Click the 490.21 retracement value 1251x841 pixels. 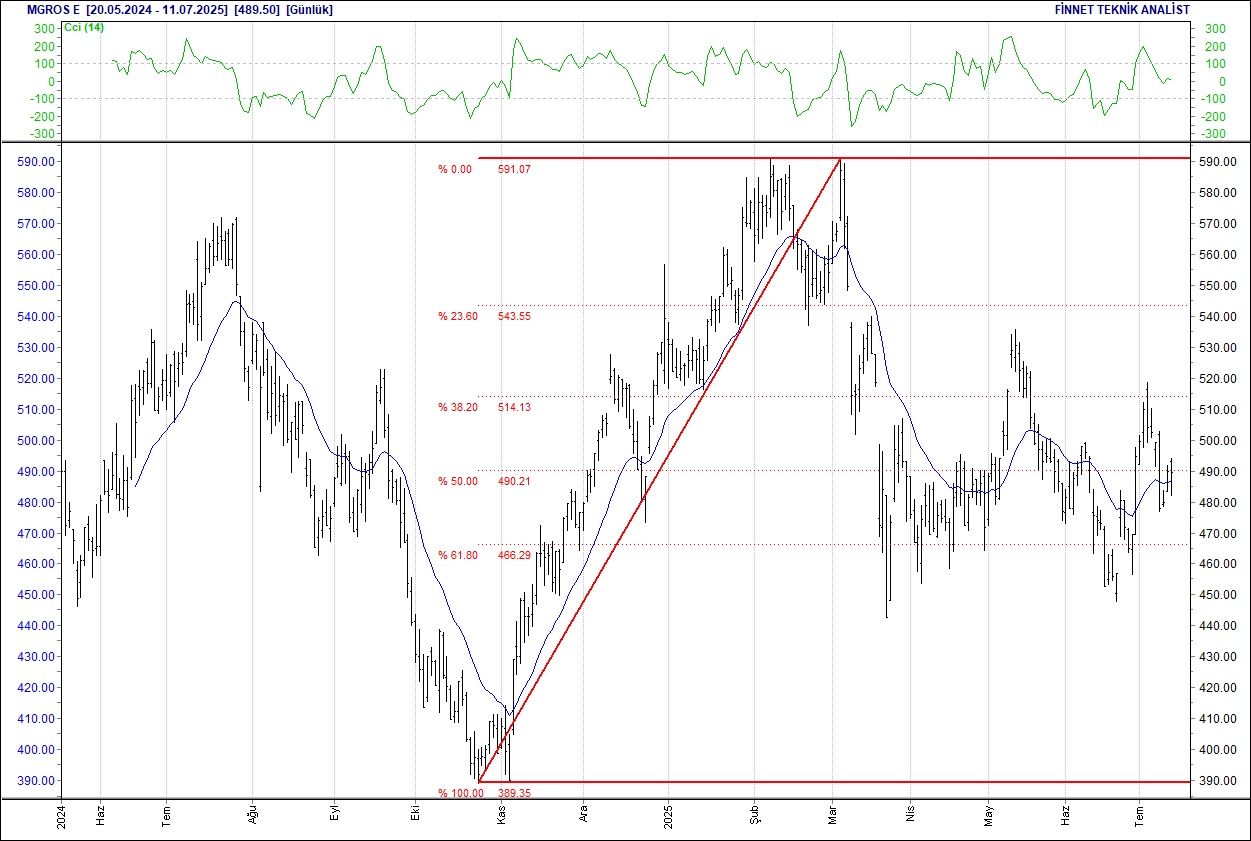pos(514,481)
